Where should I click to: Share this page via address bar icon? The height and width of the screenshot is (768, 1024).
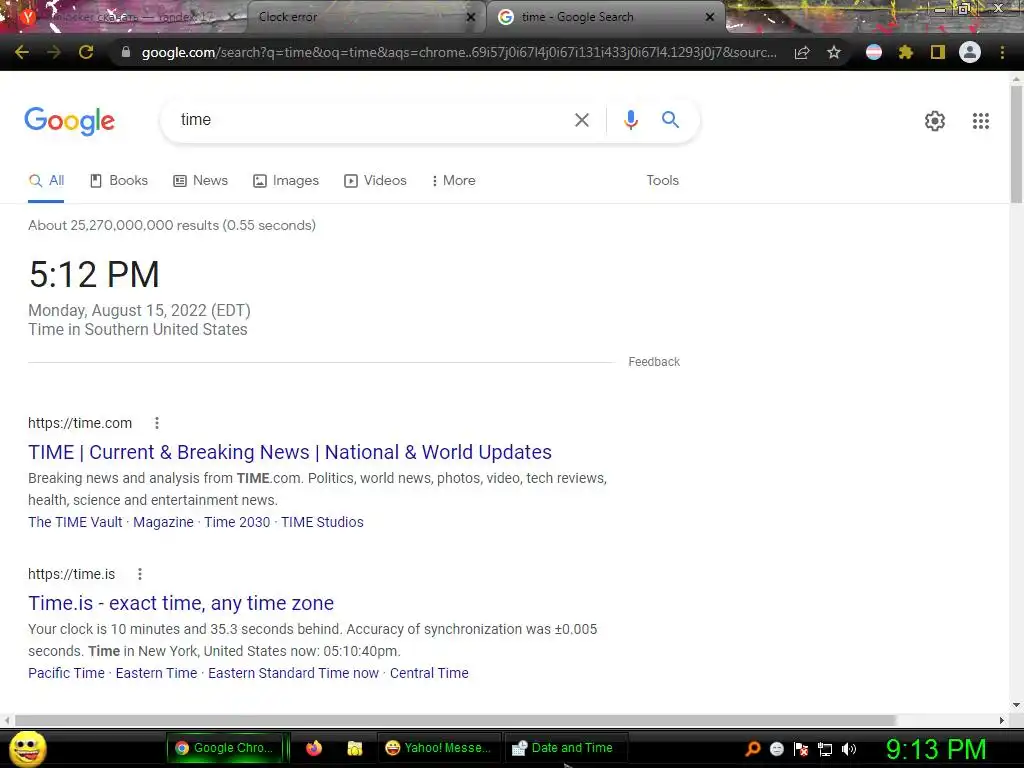point(802,52)
